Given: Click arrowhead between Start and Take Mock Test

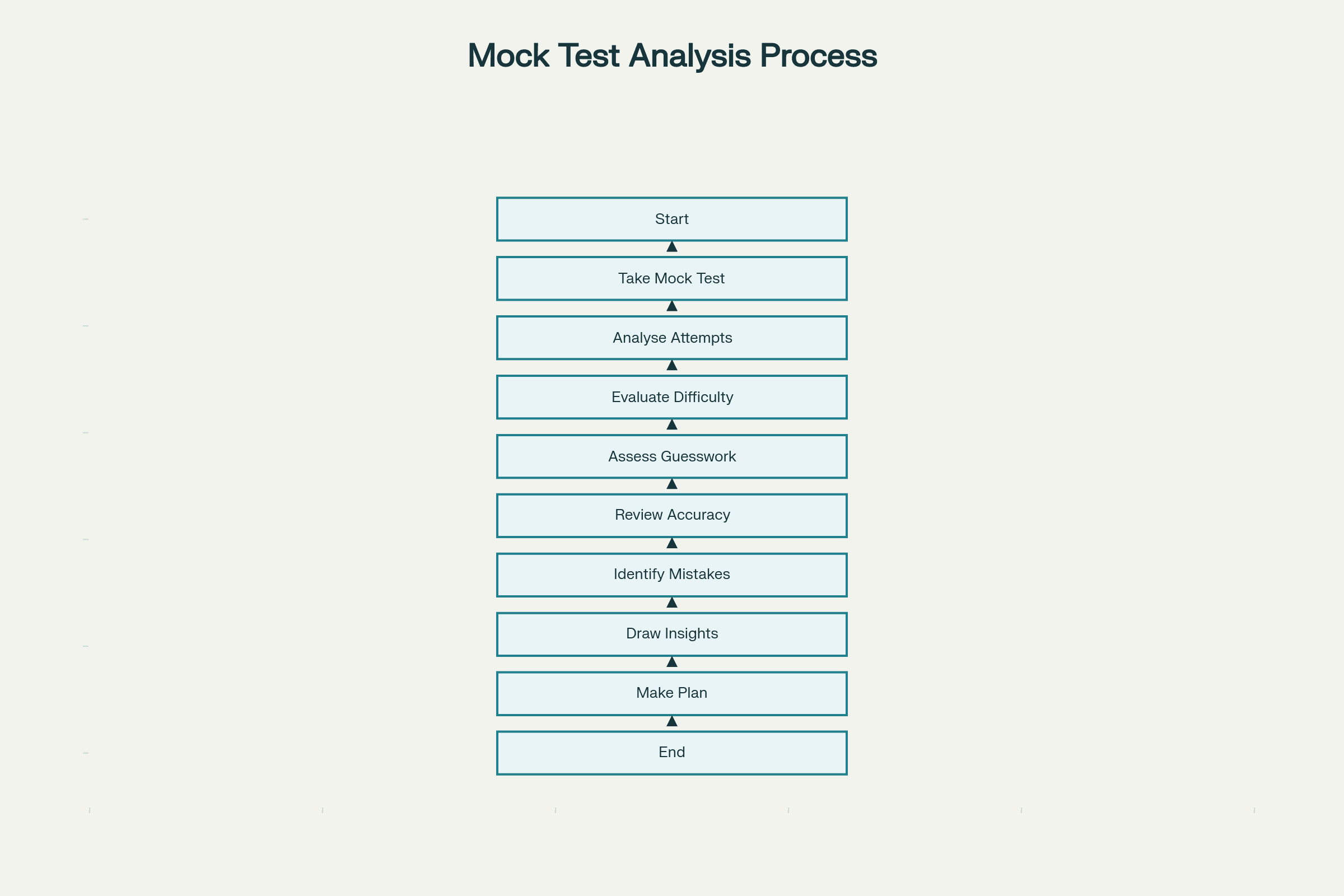Looking at the screenshot, I should [672, 247].
